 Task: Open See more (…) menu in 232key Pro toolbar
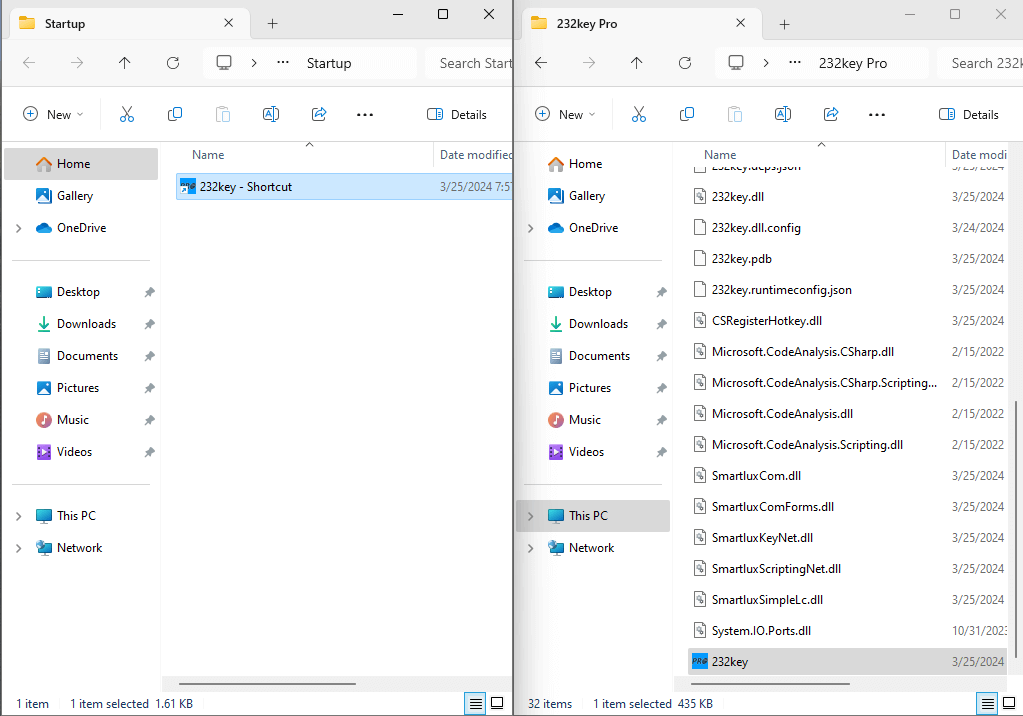(x=877, y=115)
